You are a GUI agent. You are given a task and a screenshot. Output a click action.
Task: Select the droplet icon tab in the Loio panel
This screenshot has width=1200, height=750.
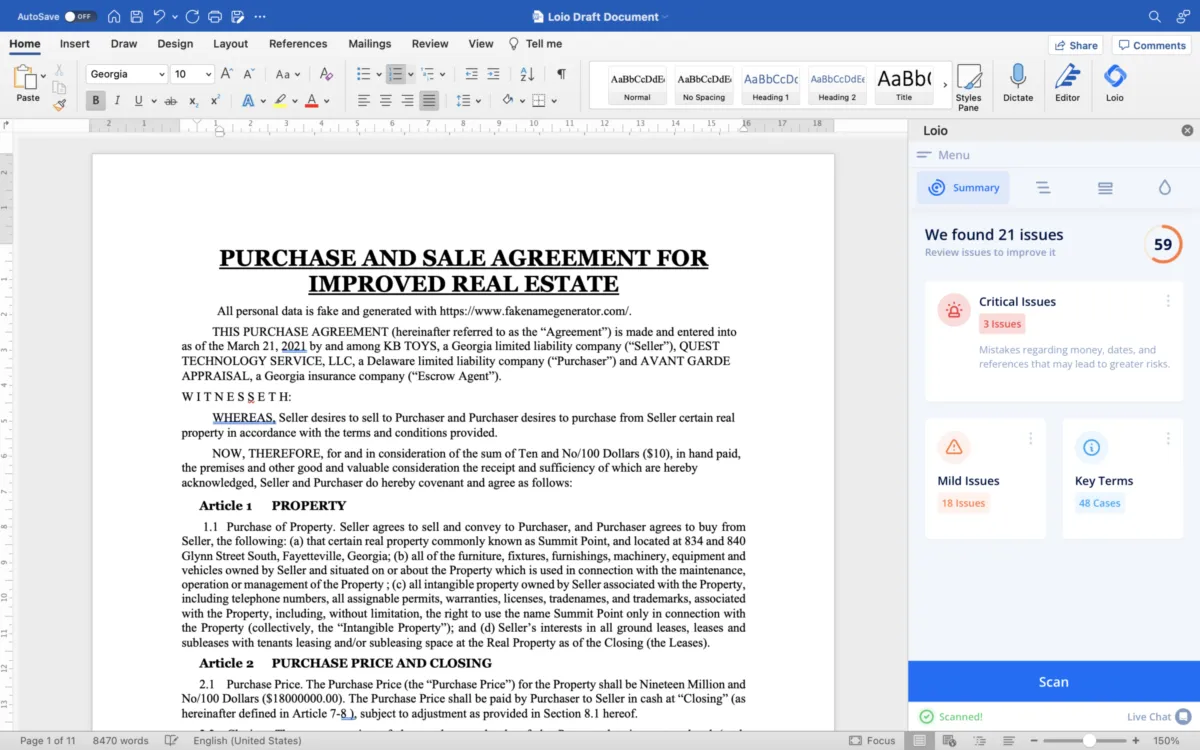tap(1164, 187)
